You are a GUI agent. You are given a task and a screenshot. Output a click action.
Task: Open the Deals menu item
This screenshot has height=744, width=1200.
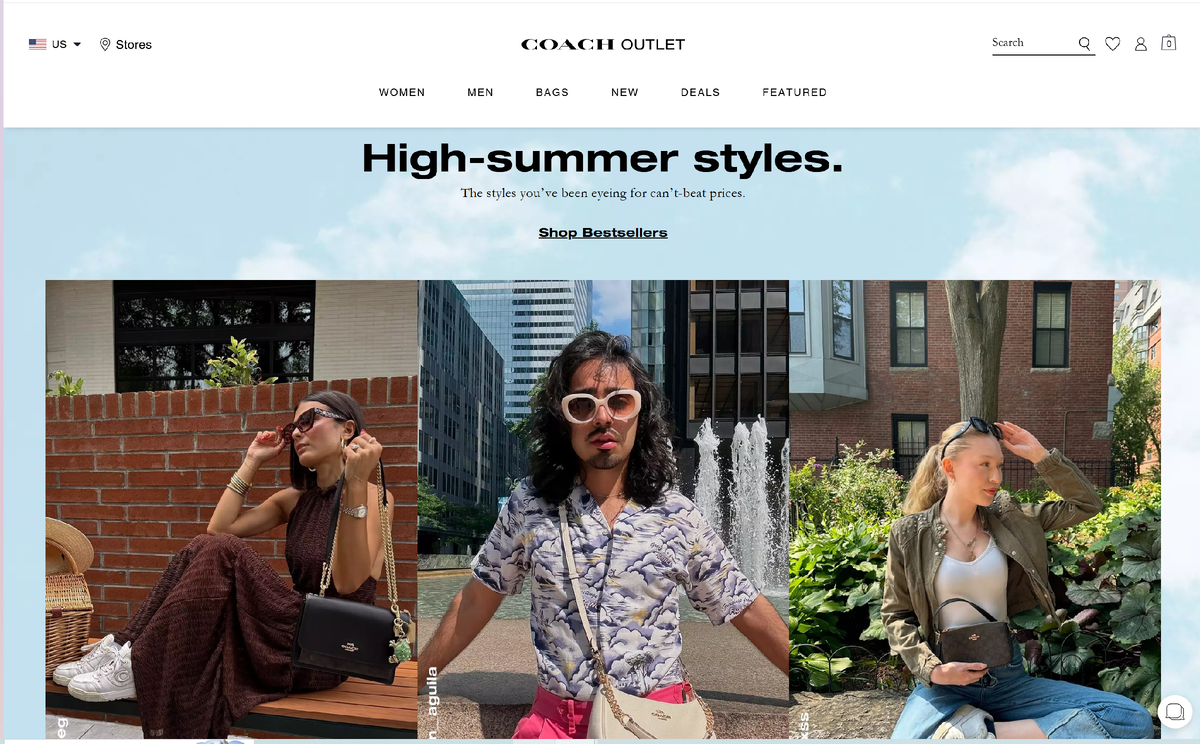[x=700, y=92]
